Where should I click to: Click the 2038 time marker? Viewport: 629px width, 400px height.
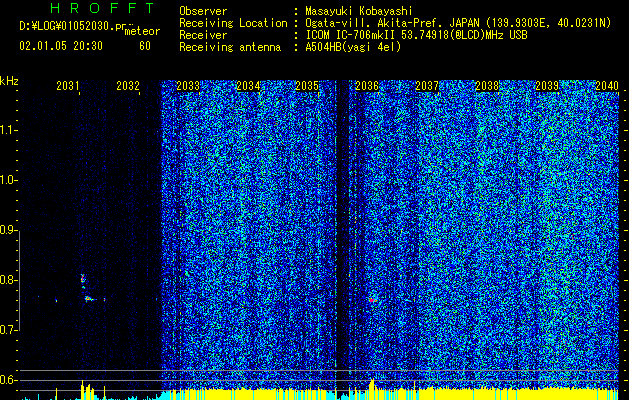487,86
